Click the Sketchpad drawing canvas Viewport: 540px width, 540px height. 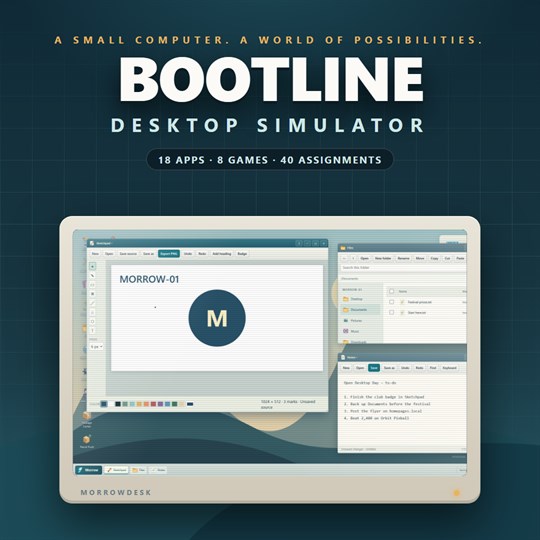coord(217,318)
